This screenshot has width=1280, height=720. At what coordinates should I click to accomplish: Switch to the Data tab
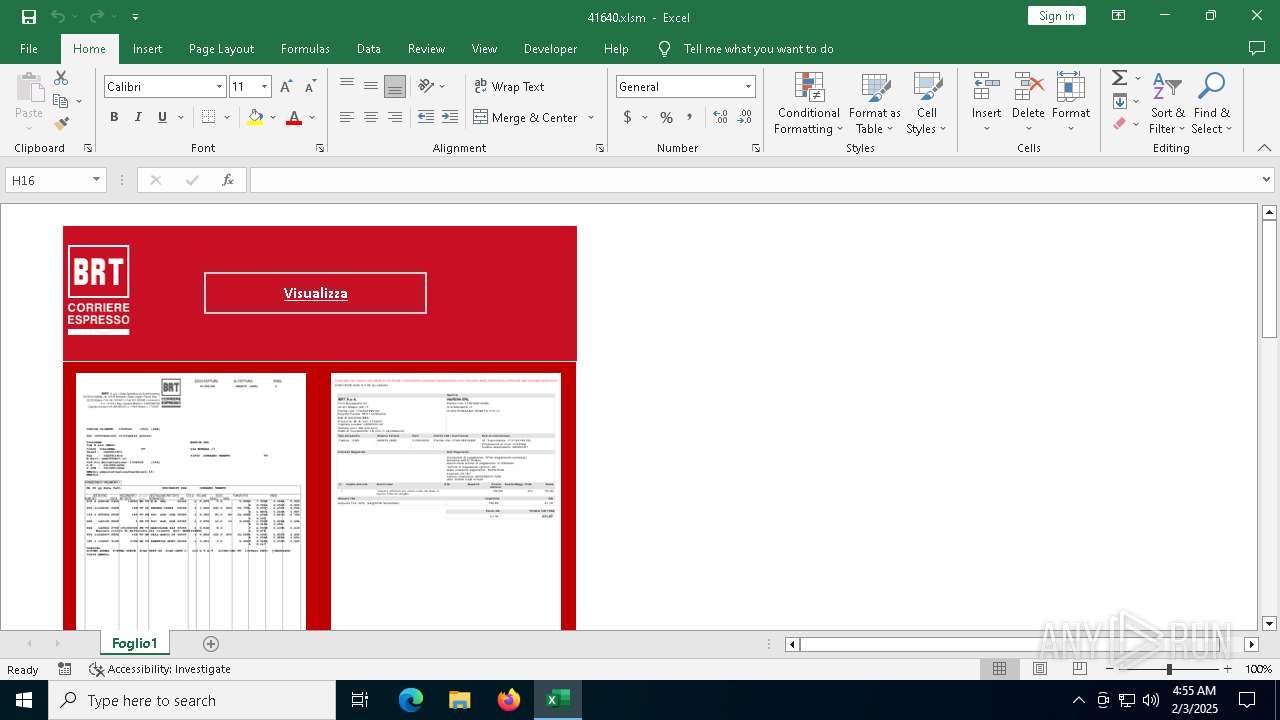(368, 49)
